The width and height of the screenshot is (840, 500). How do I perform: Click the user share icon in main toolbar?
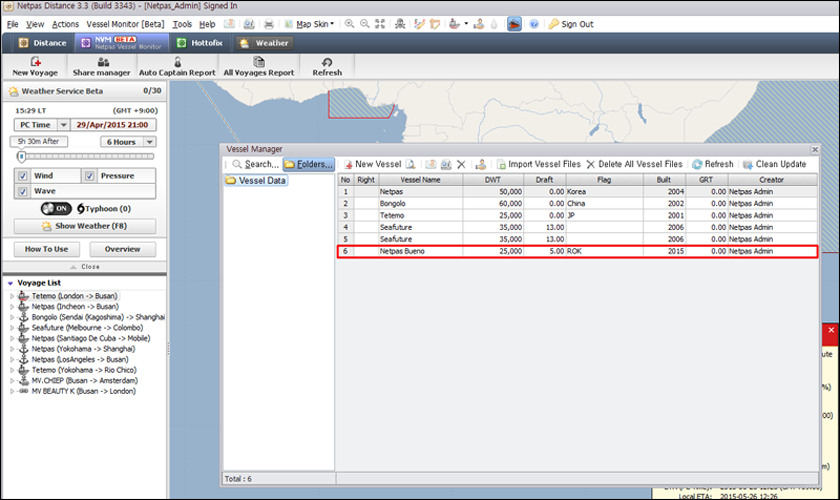pyautogui.click(x=479, y=24)
